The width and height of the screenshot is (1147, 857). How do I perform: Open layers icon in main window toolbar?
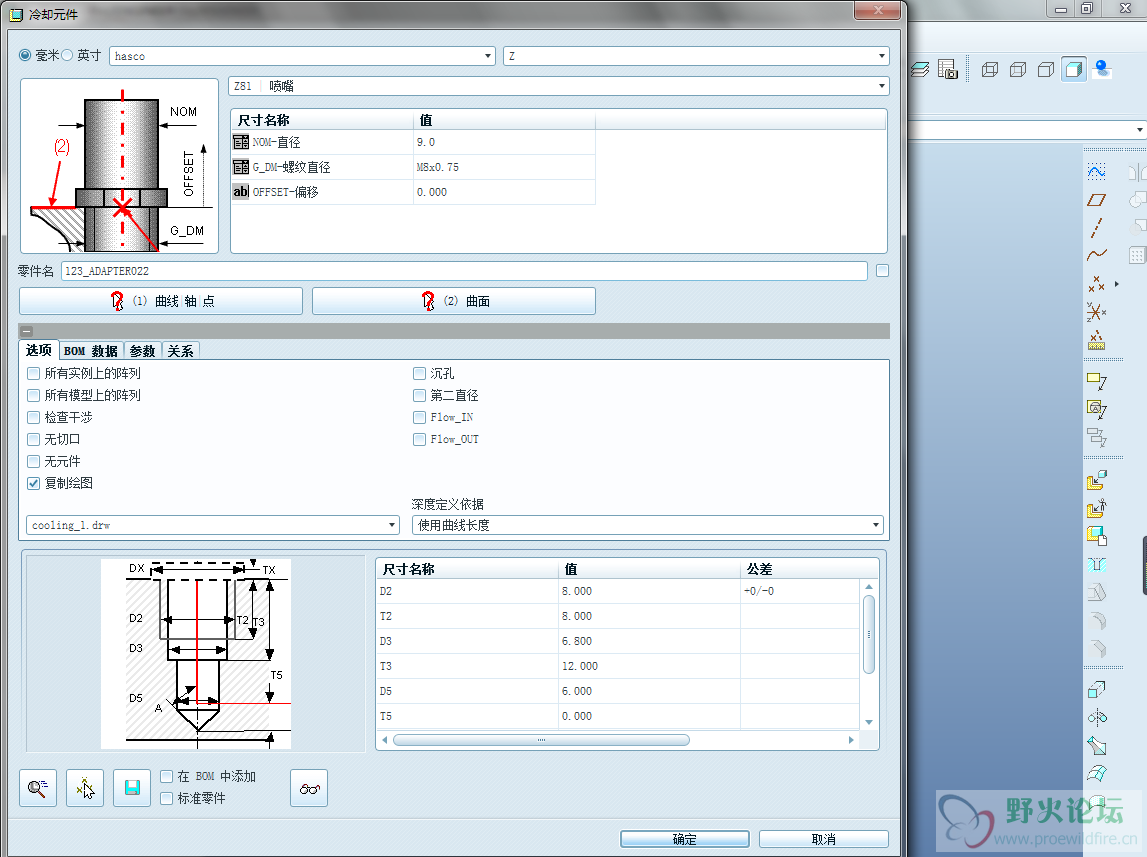(920, 69)
